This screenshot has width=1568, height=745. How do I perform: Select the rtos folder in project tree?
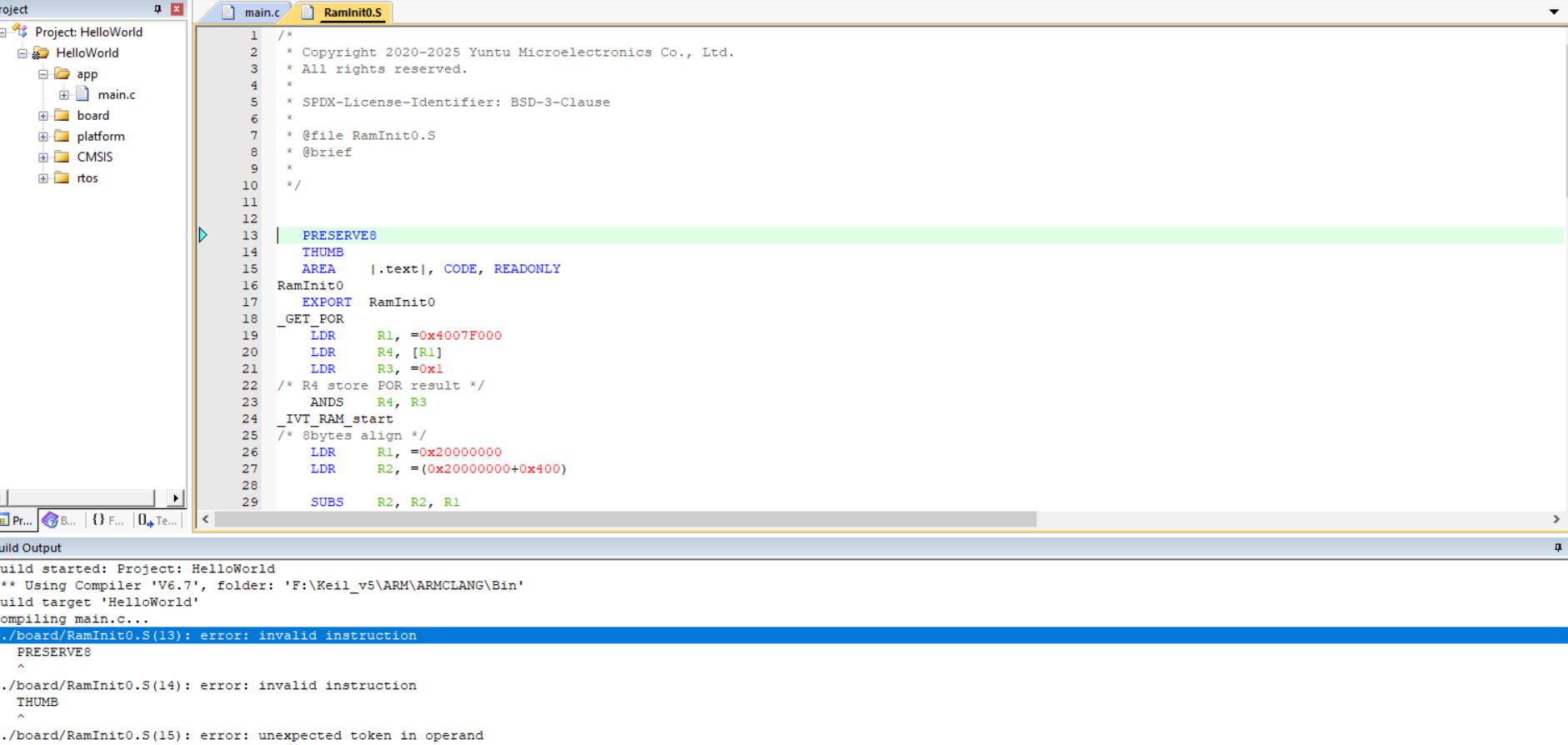click(87, 178)
